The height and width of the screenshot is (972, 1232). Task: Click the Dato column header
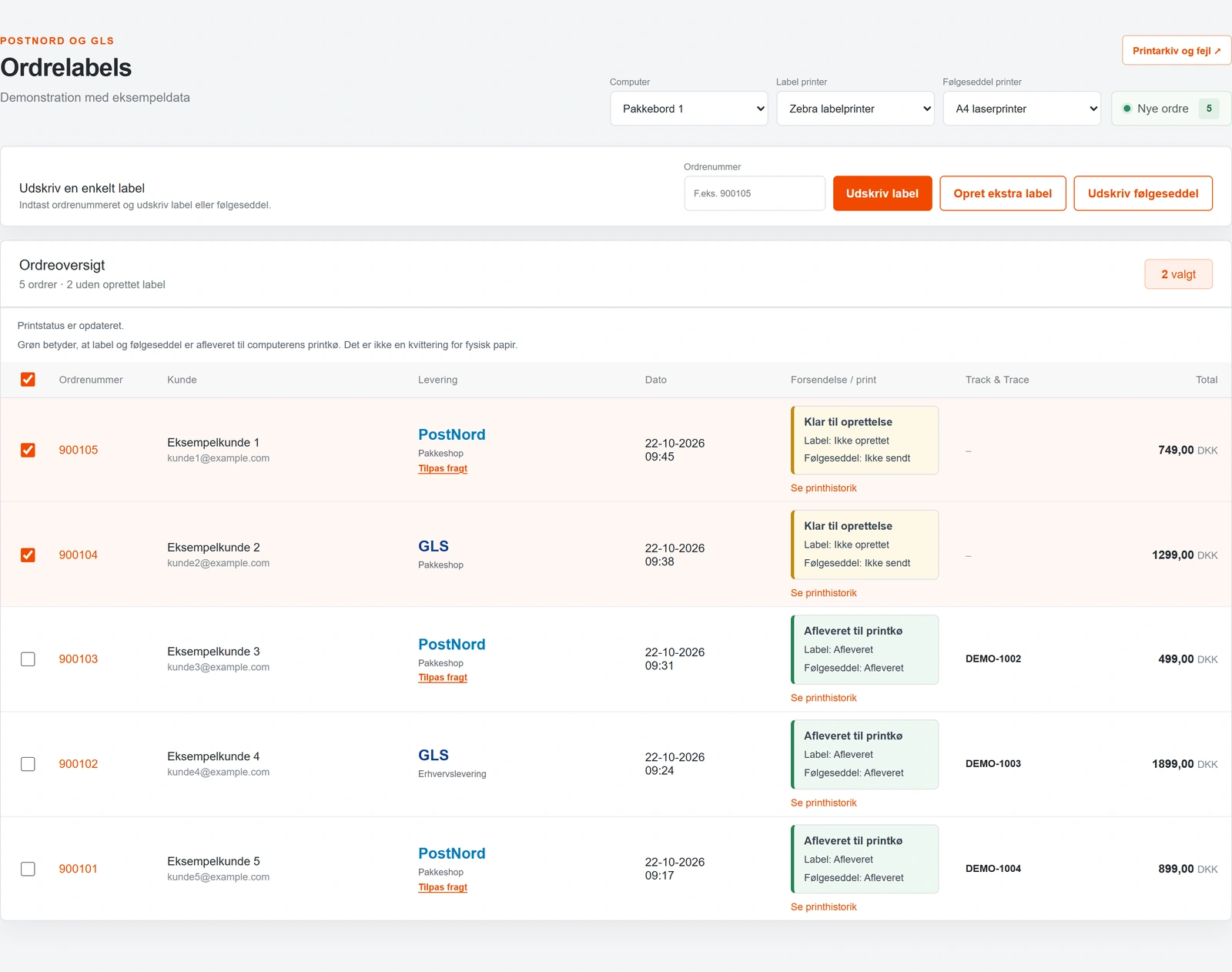pos(656,380)
